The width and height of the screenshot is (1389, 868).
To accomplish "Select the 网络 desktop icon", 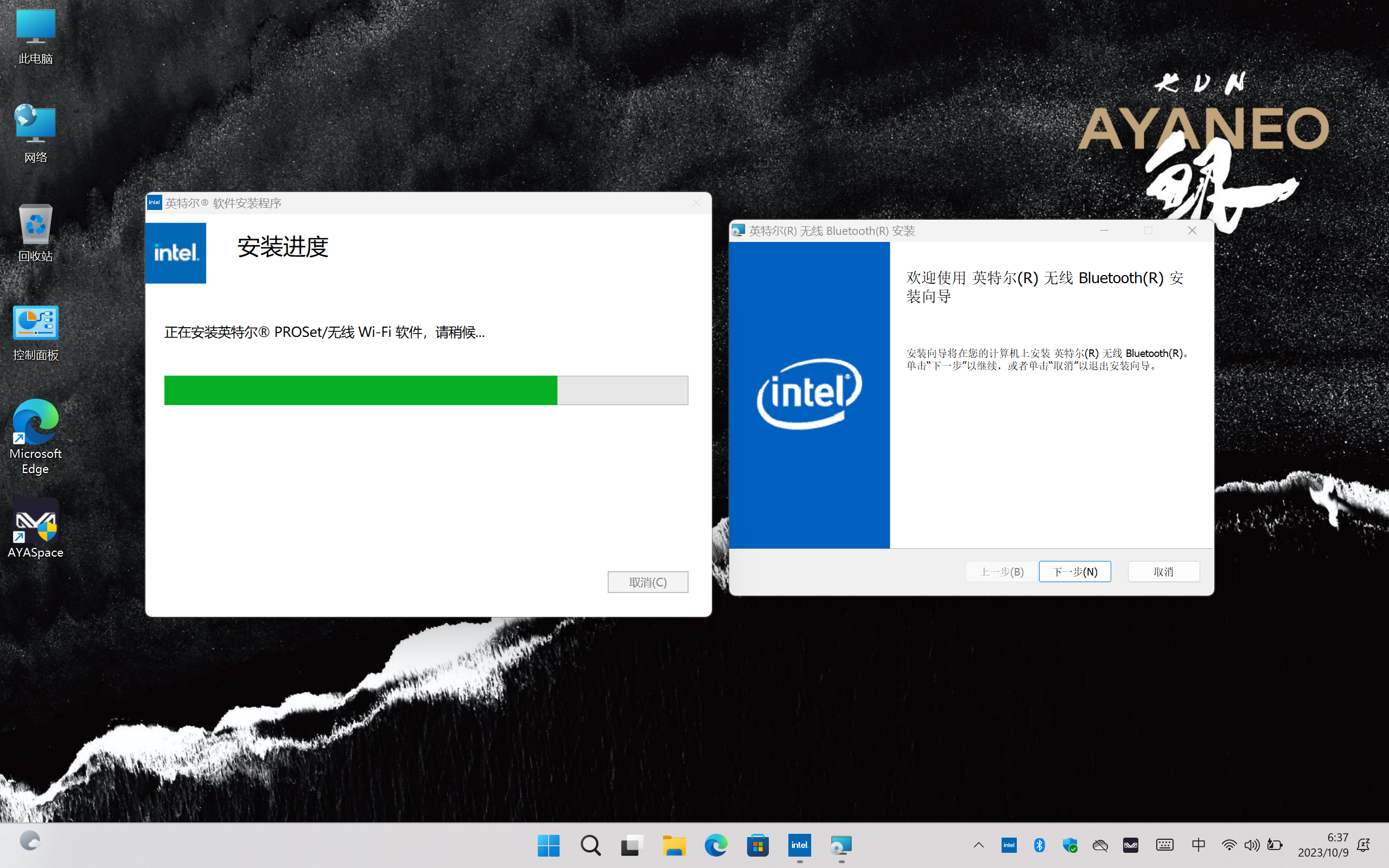I will (x=36, y=133).
